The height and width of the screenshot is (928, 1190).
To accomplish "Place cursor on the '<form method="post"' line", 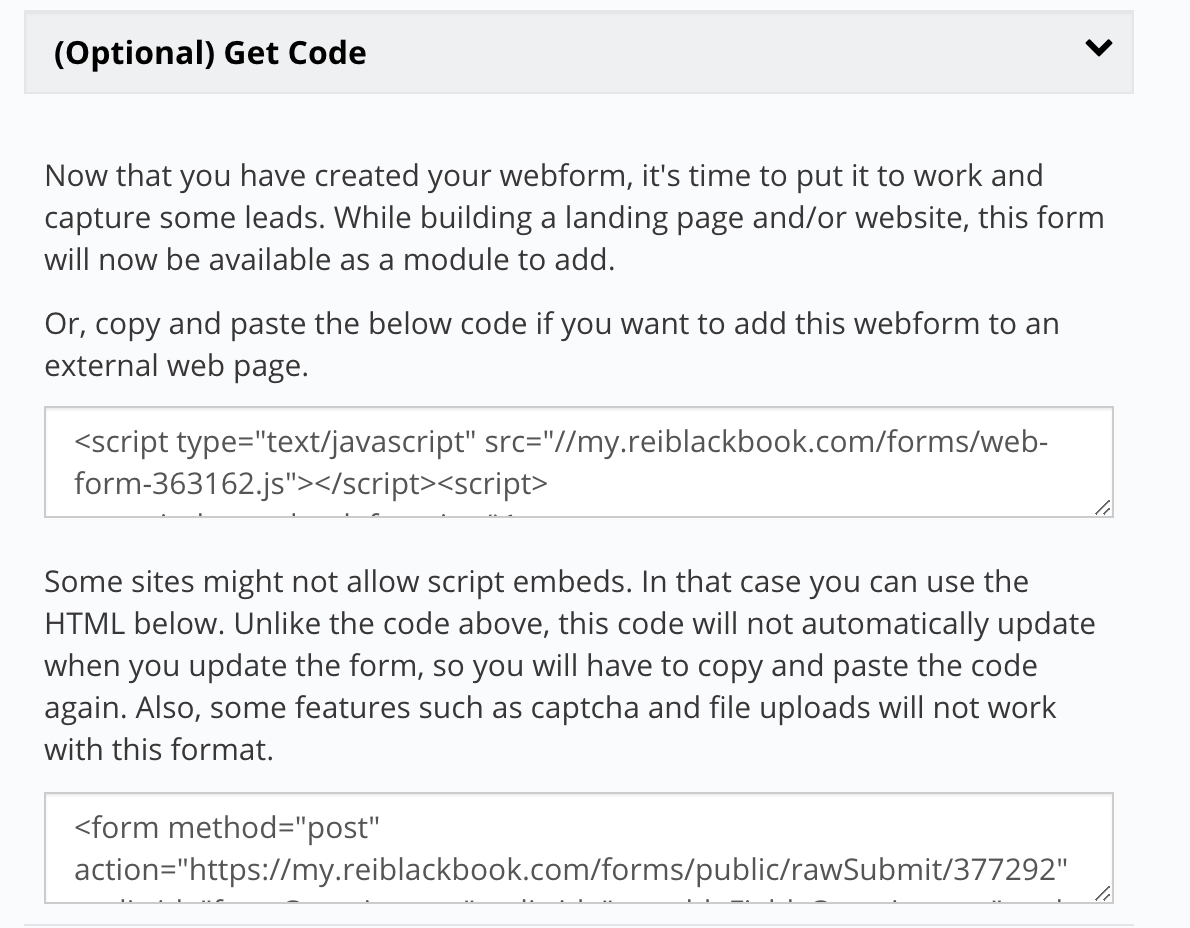I will coord(226,828).
